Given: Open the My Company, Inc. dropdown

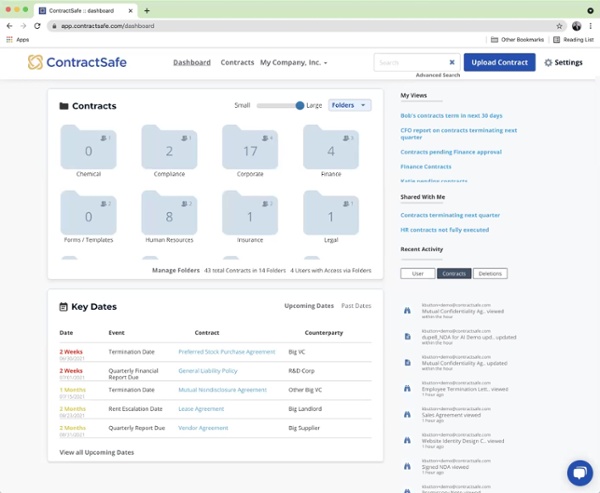Looking at the screenshot, I should [x=294, y=62].
